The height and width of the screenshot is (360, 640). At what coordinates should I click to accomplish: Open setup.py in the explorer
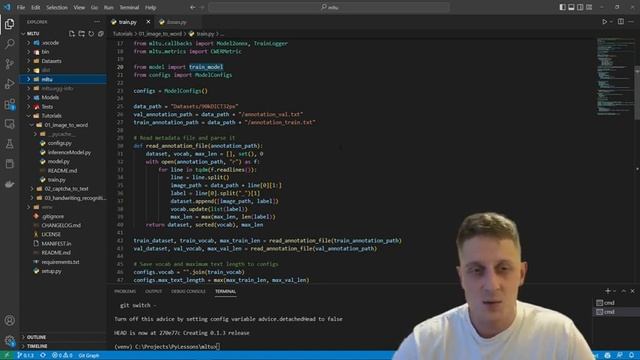pos(51,271)
